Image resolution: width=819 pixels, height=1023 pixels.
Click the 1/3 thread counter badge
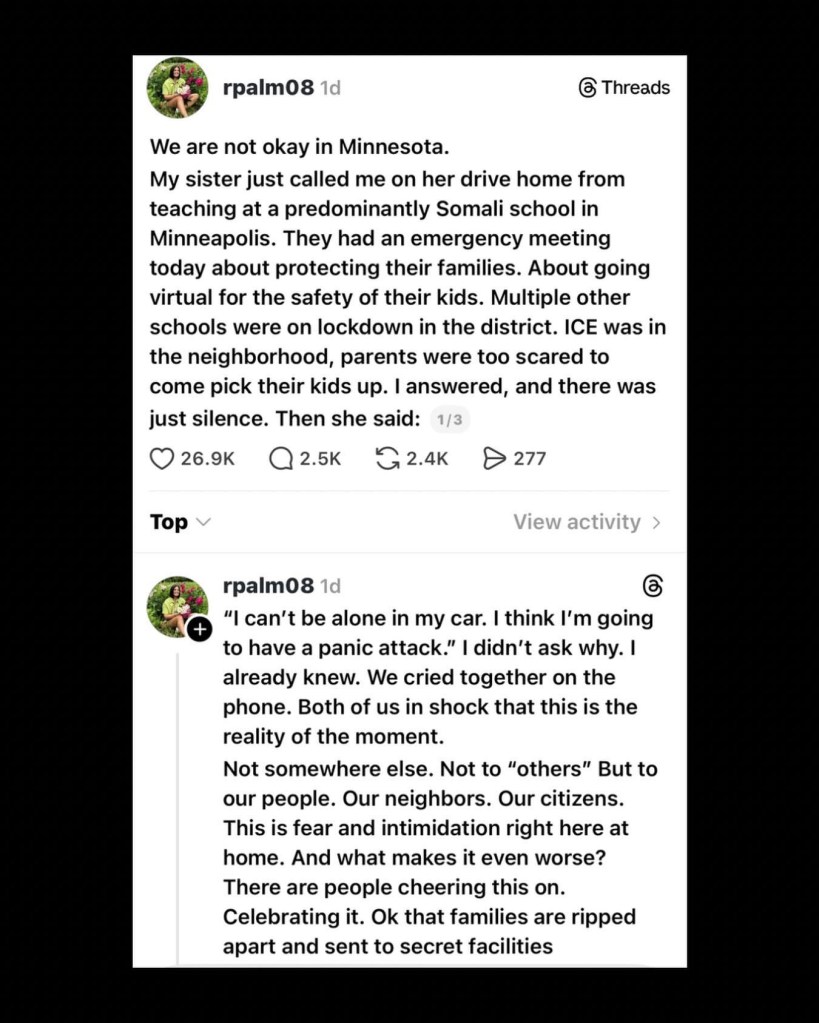pyautogui.click(x=450, y=420)
